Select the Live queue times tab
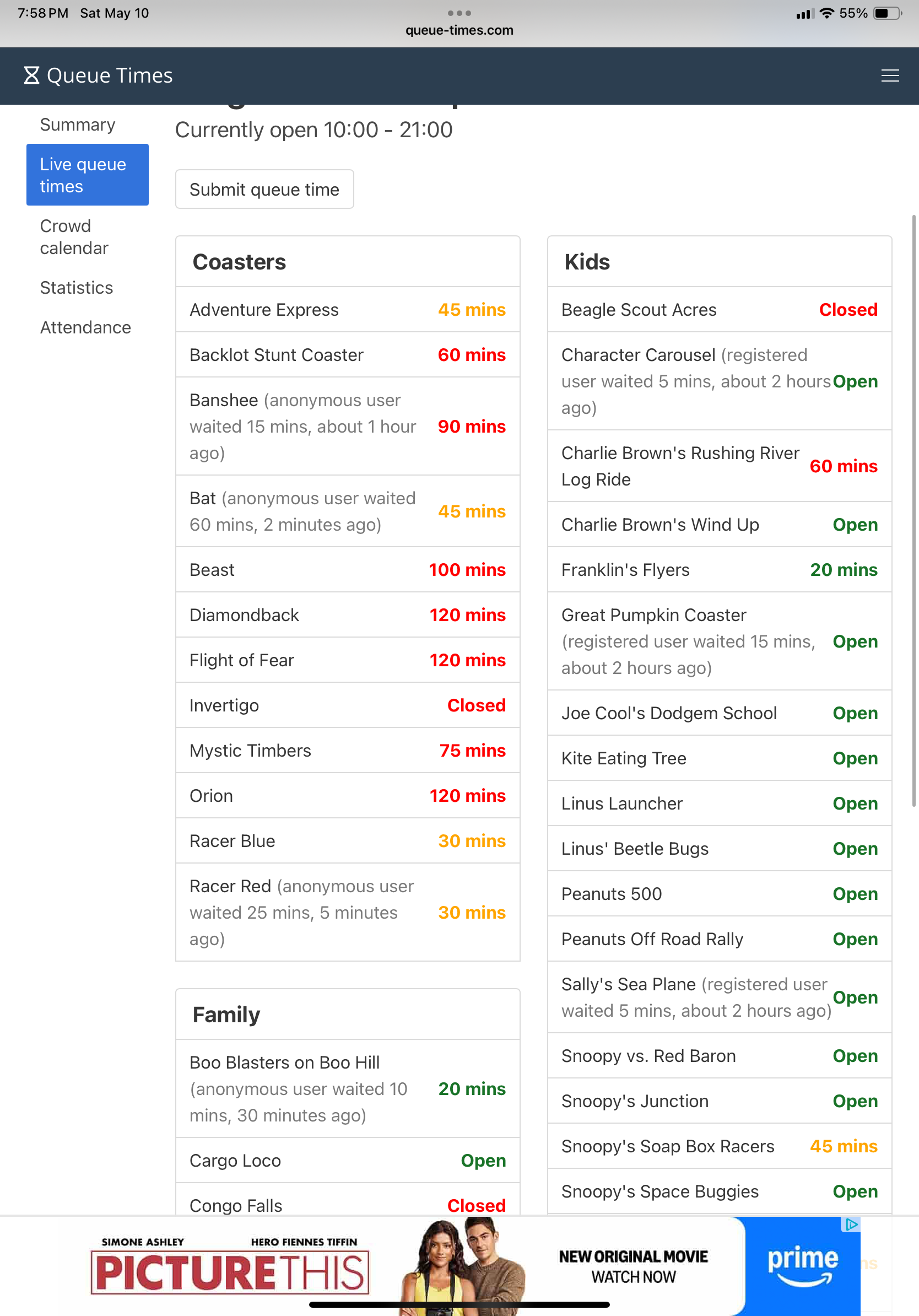The width and height of the screenshot is (919, 1316). [87, 175]
